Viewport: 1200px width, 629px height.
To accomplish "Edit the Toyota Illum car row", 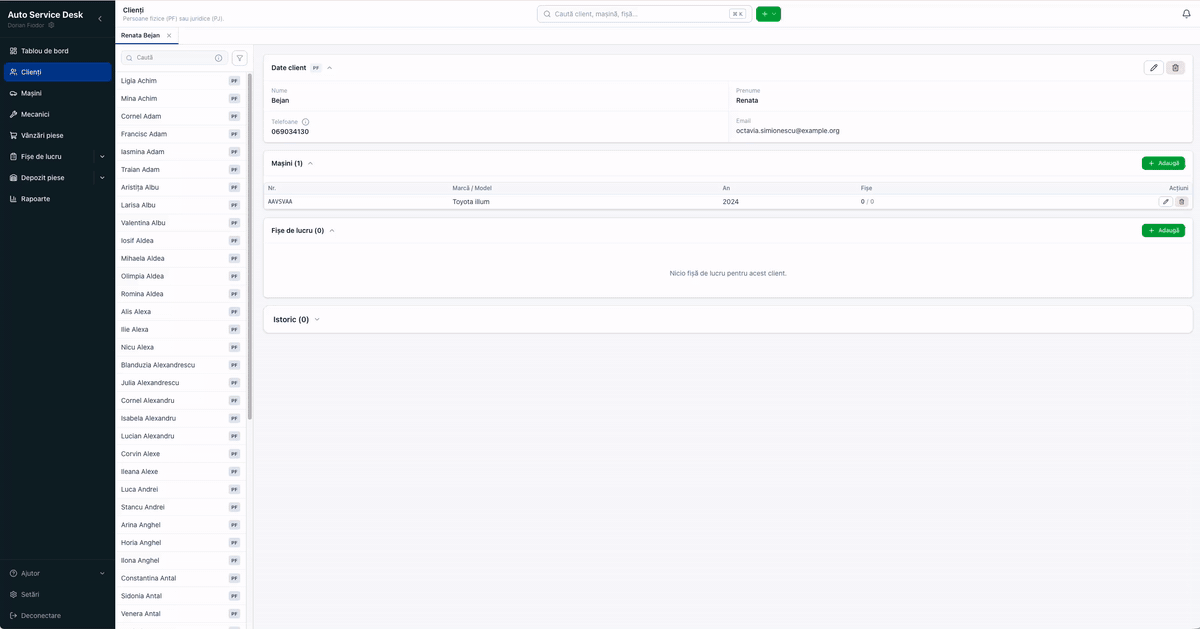I will pyautogui.click(x=1165, y=202).
